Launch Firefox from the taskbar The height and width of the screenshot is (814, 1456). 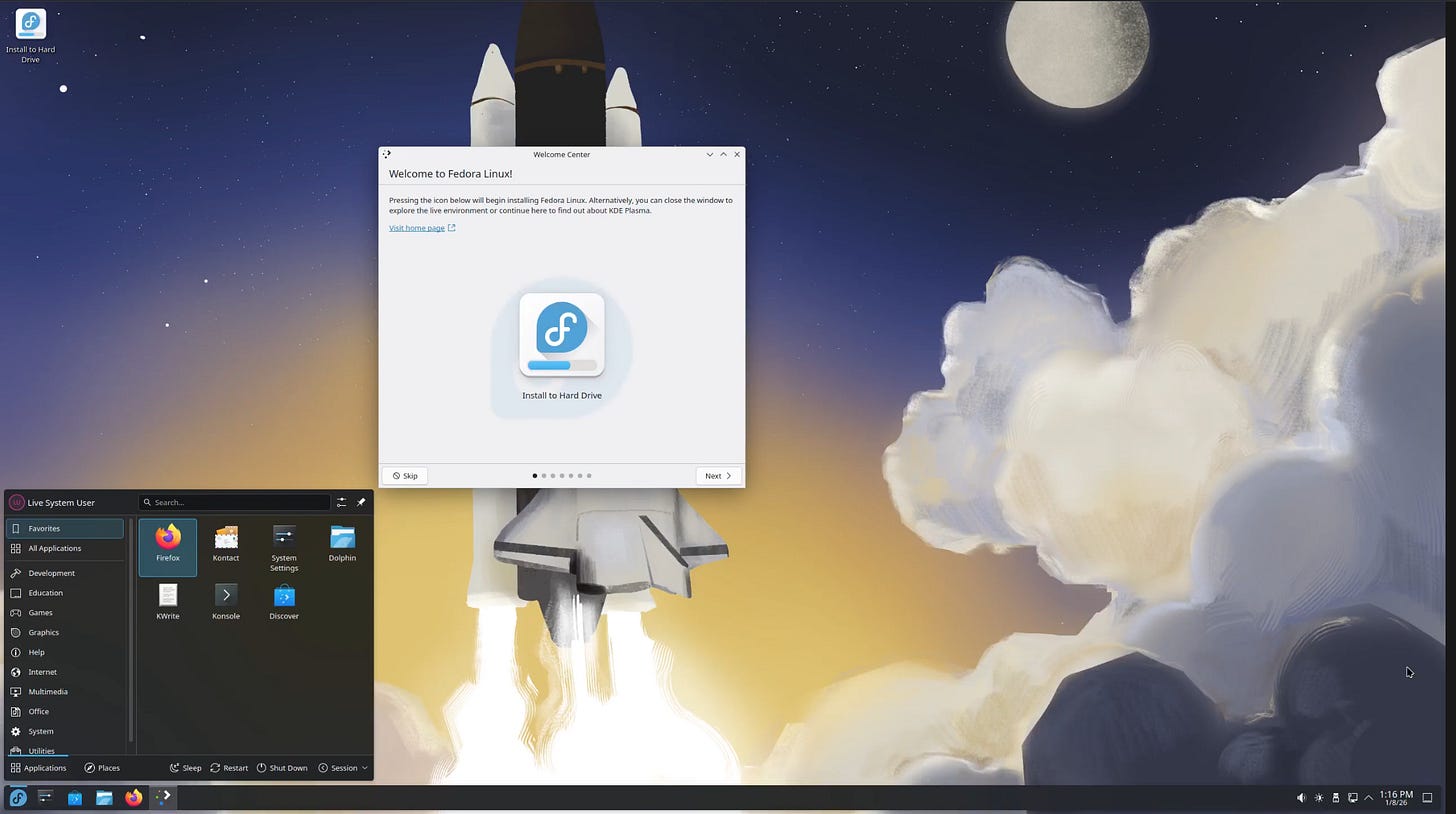point(133,797)
